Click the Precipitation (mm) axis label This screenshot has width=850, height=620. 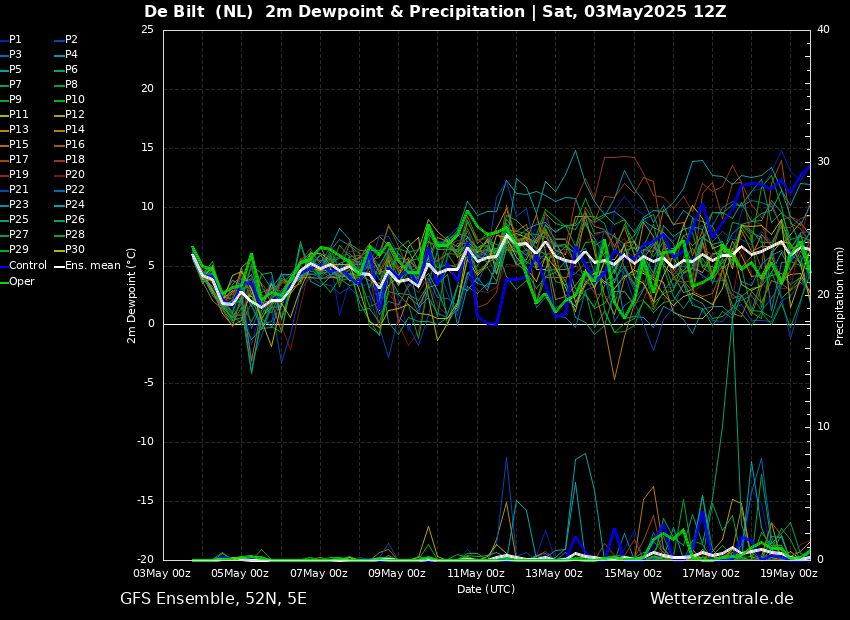pyautogui.click(x=840, y=295)
